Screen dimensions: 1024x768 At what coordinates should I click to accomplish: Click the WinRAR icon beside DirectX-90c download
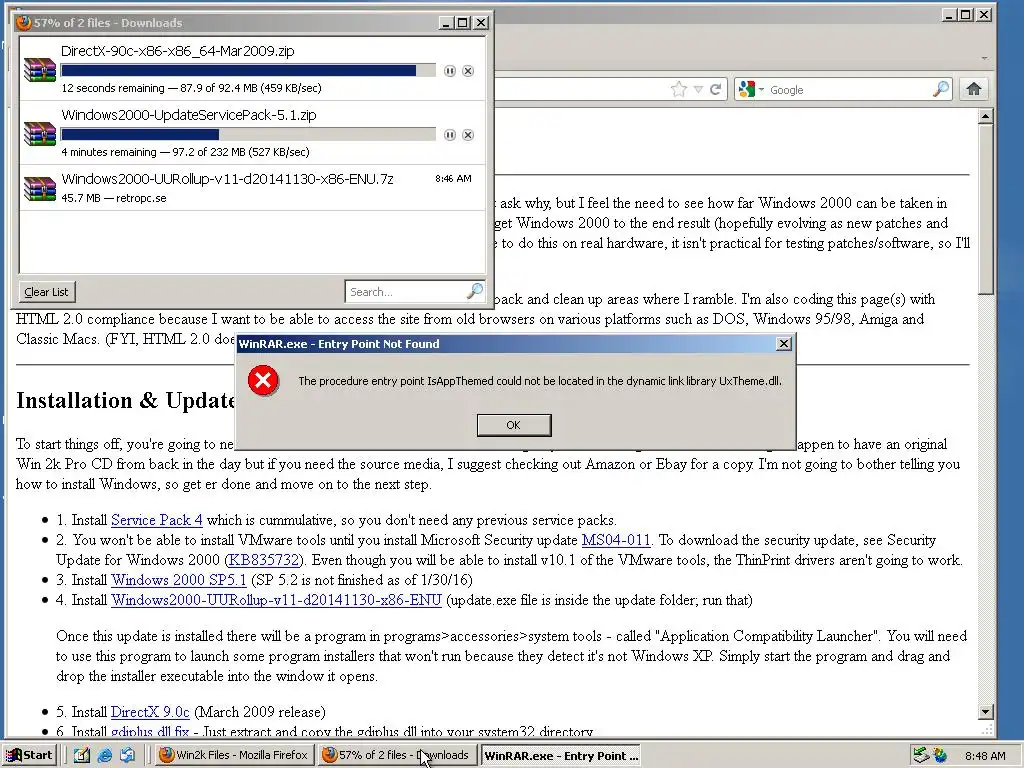40,70
